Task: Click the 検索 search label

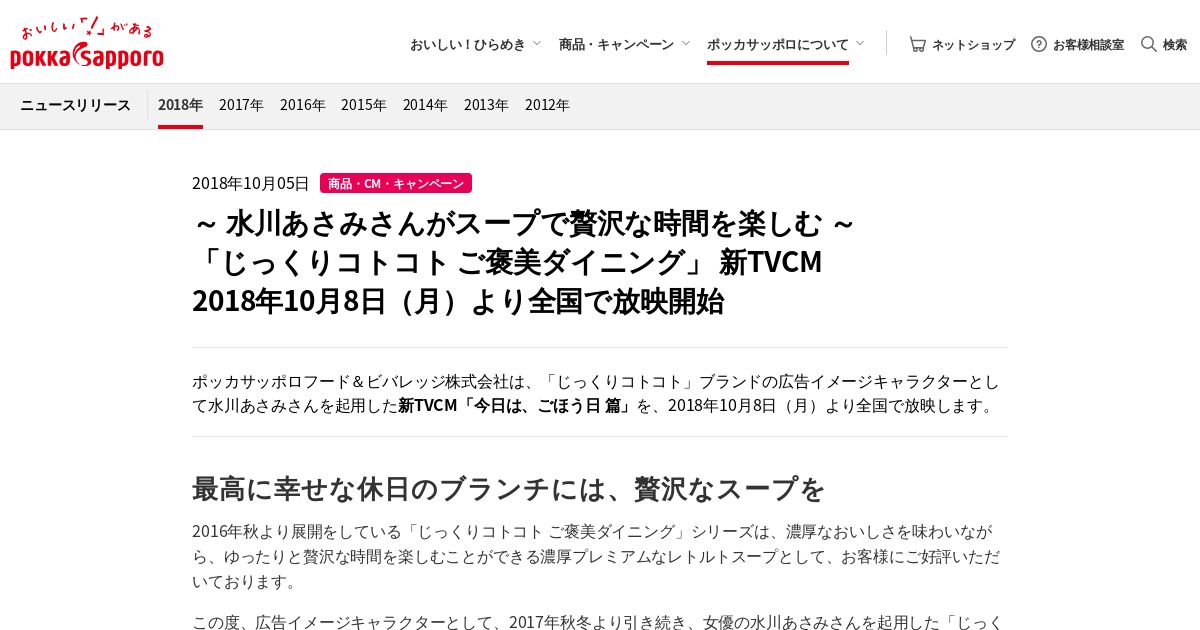Action: coord(1175,44)
